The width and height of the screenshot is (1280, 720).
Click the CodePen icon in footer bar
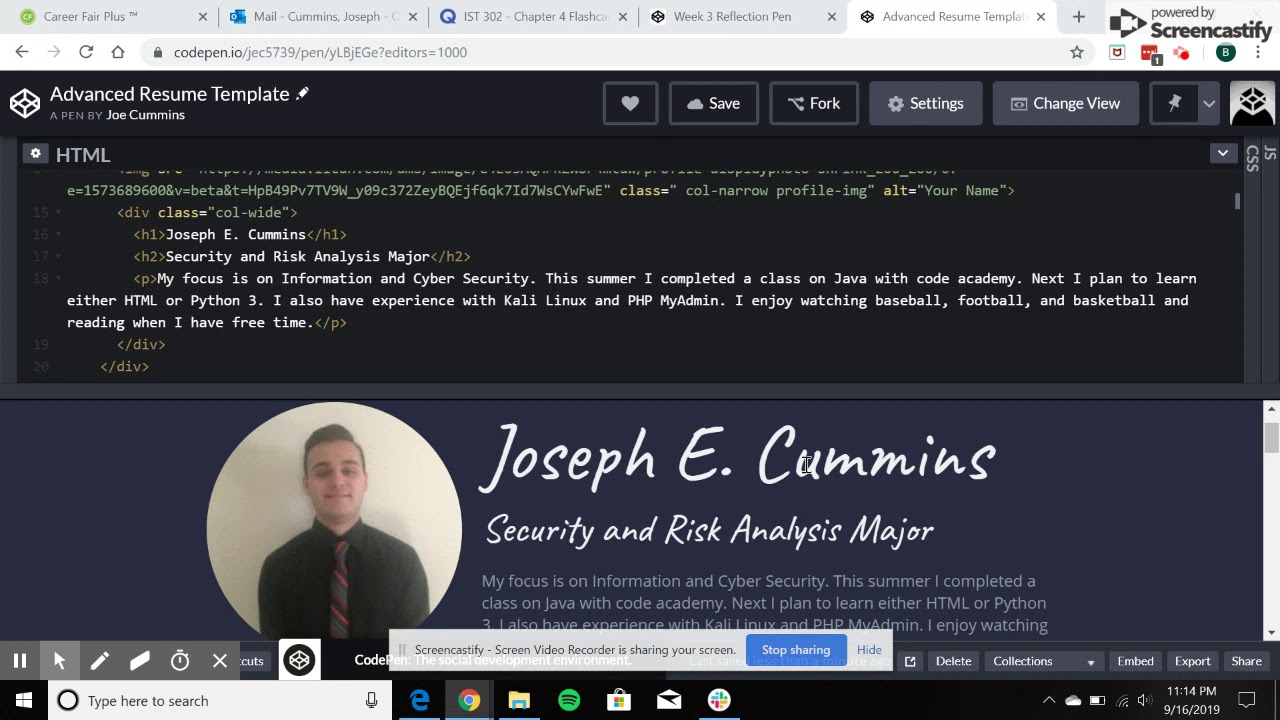(299, 660)
